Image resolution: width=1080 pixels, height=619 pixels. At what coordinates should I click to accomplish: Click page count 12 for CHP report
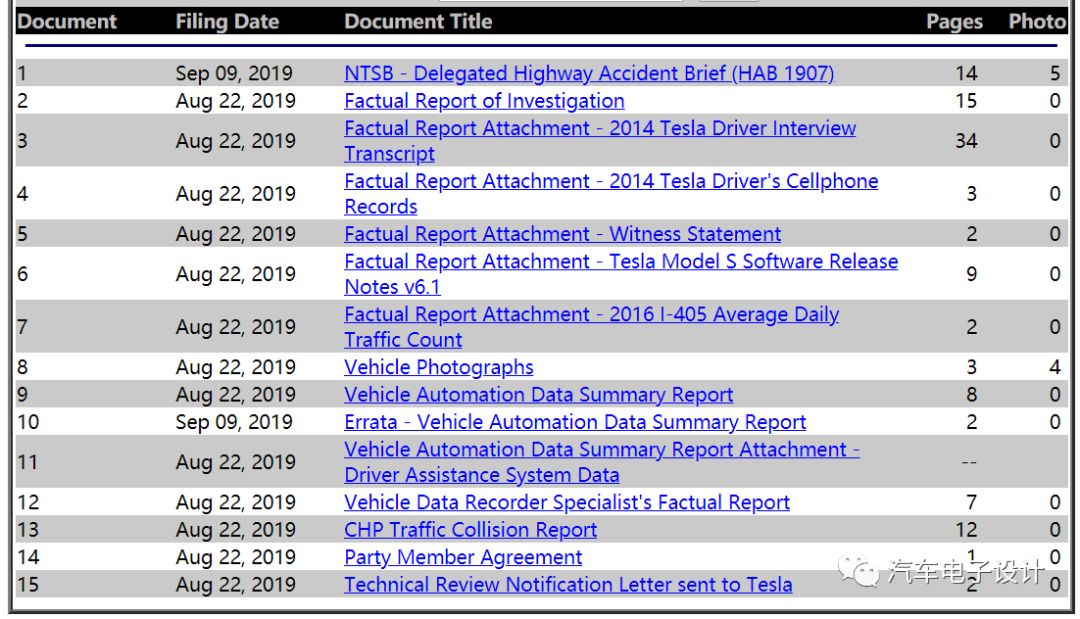click(x=966, y=529)
